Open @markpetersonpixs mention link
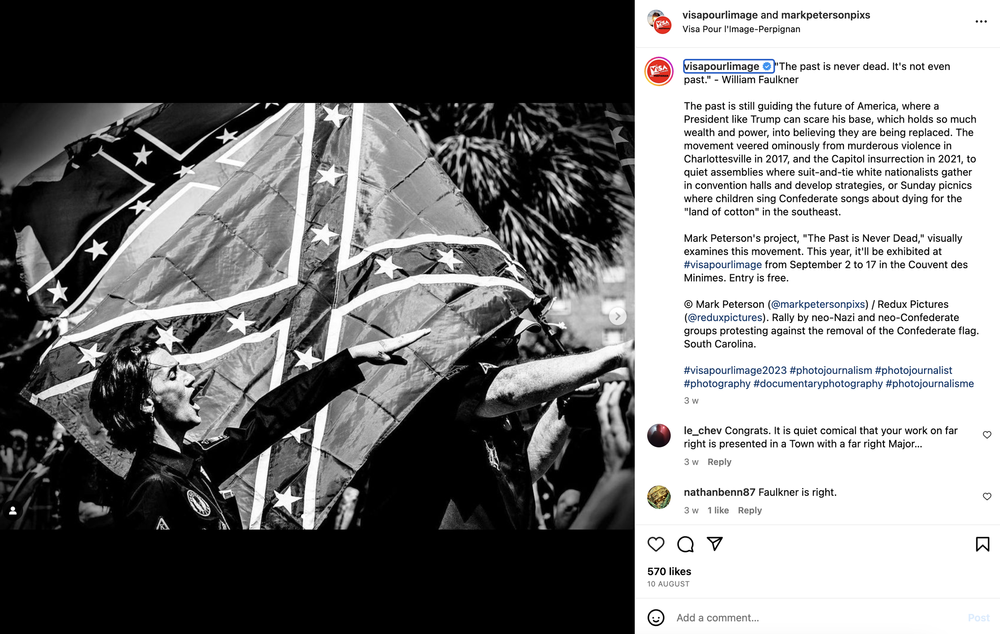The height and width of the screenshot is (634, 1000). point(818,304)
